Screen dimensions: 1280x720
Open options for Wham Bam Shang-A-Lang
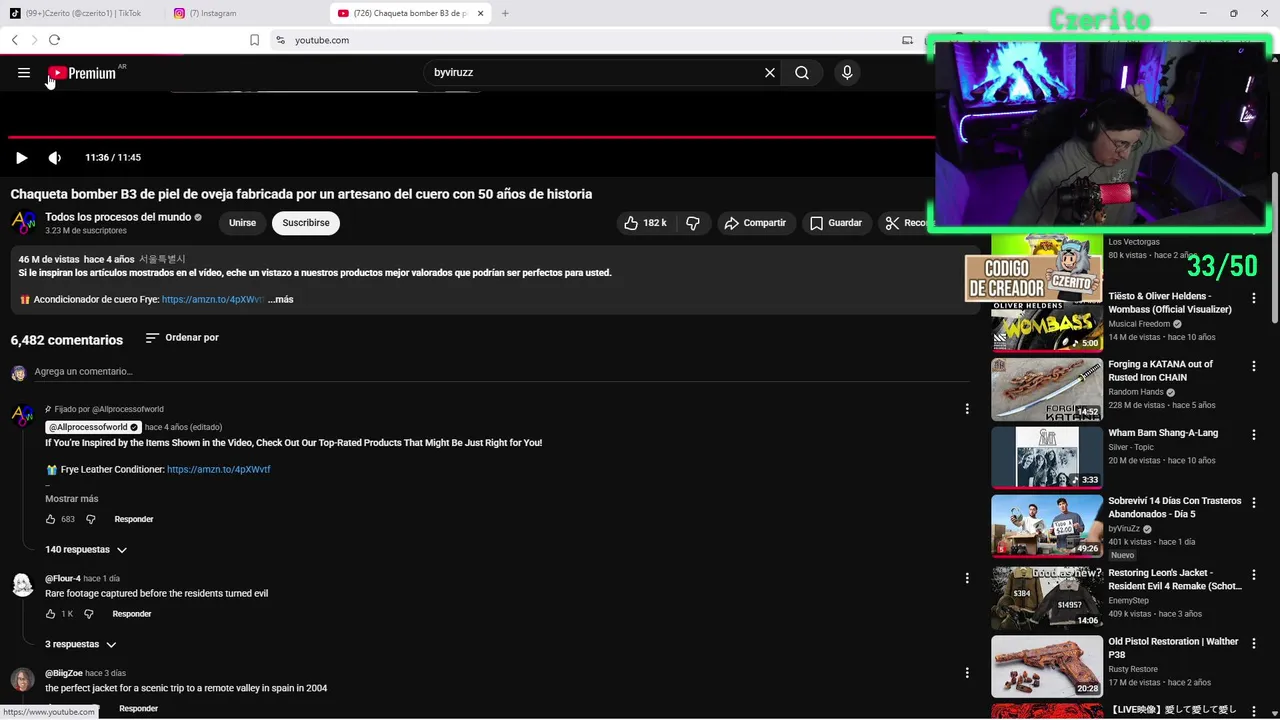coord(1253,434)
